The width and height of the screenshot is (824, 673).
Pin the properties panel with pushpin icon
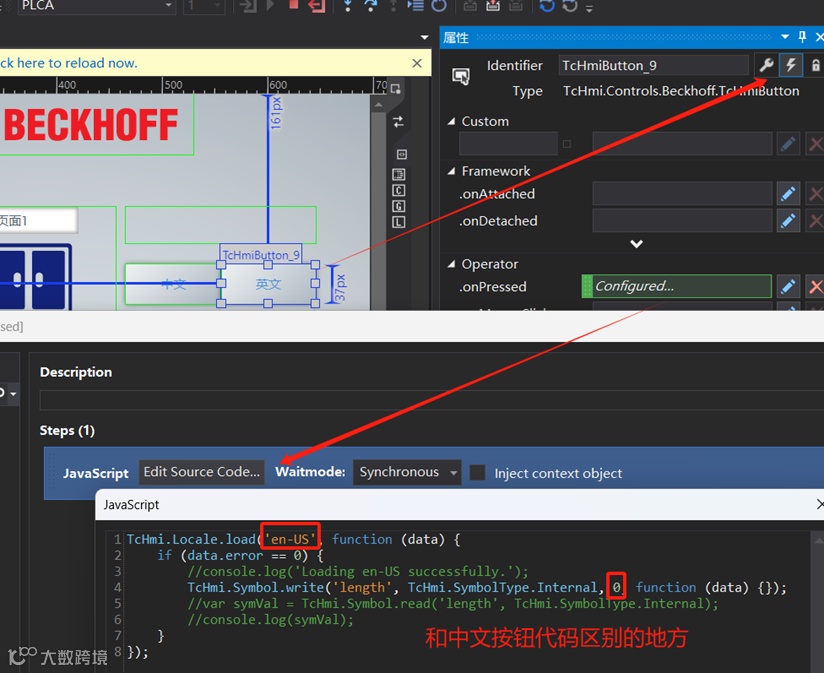(802, 37)
